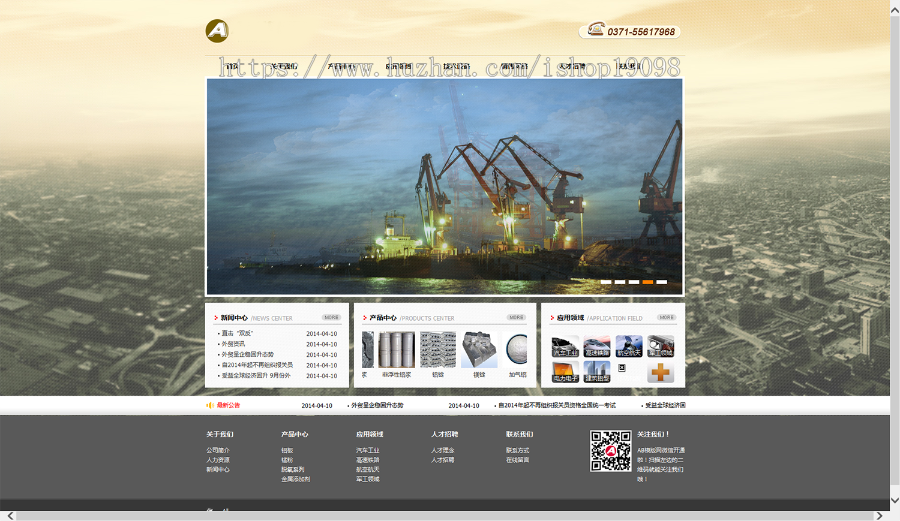
Task: Open the news item 外贸资讯
Action: 233,344
